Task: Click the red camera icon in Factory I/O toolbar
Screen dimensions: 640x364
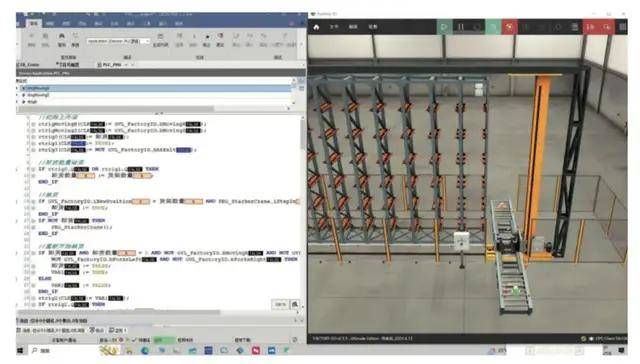Action: (x=607, y=27)
